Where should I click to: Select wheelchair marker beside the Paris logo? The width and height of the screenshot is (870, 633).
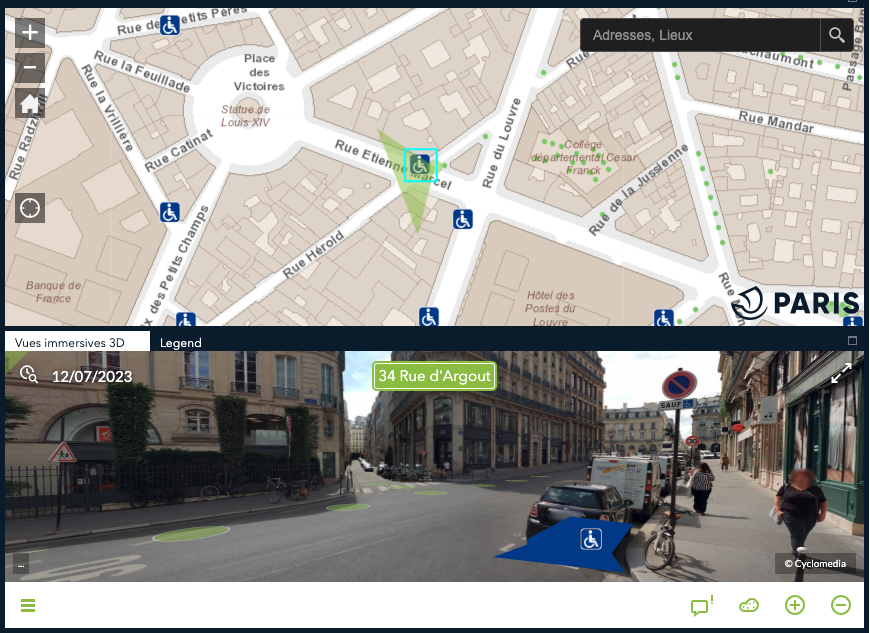click(x=664, y=318)
